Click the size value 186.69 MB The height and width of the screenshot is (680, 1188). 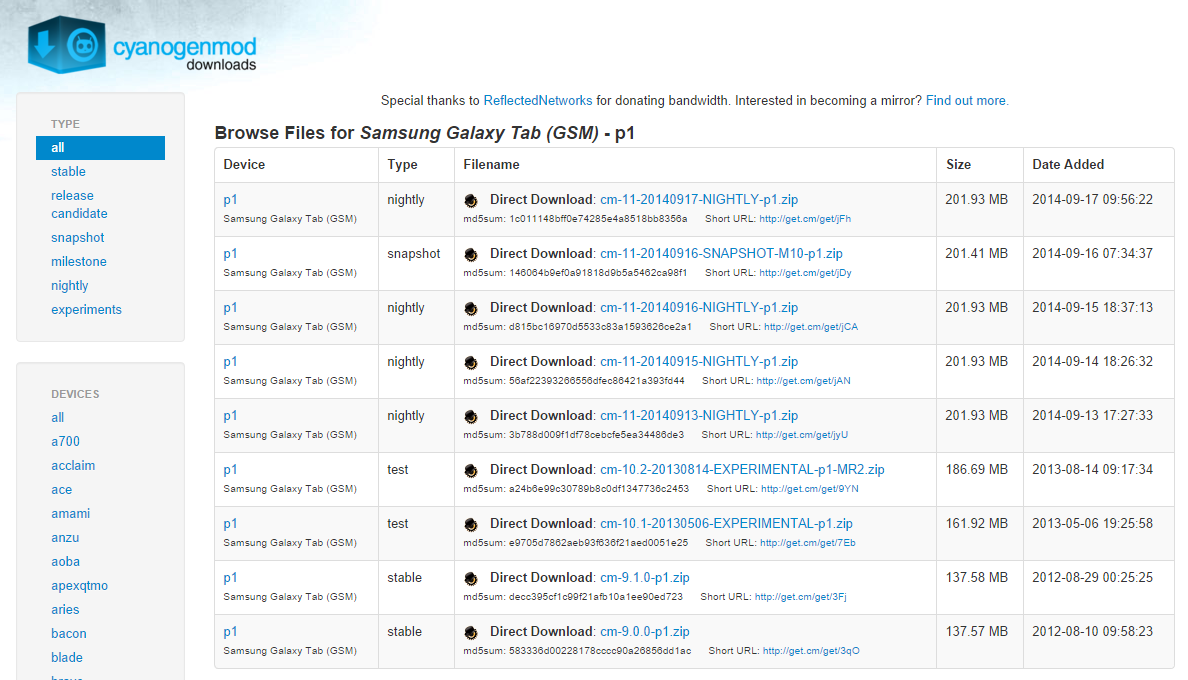coord(977,469)
